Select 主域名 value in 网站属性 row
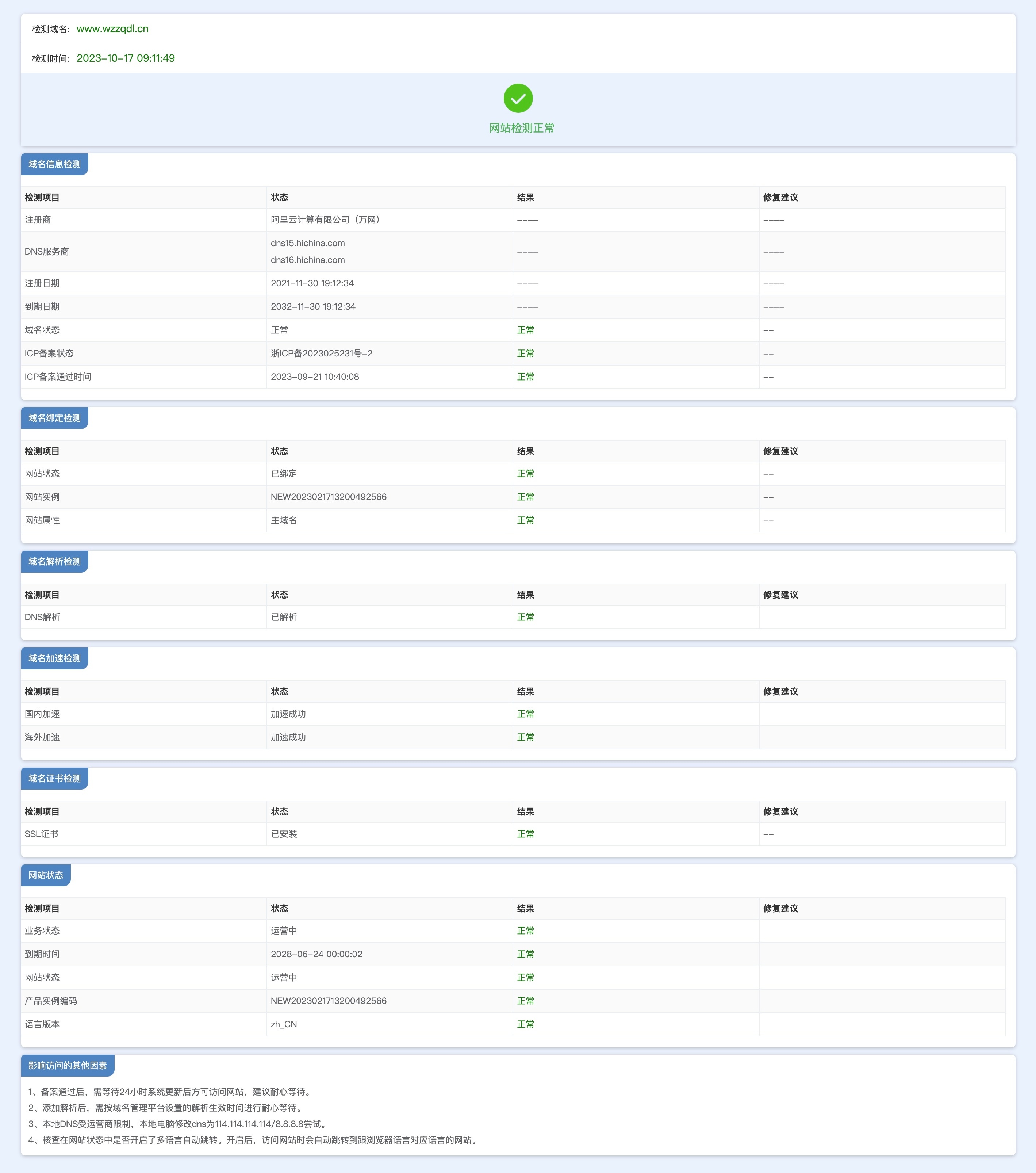1036x1173 pixels. [x=284, y=520]
